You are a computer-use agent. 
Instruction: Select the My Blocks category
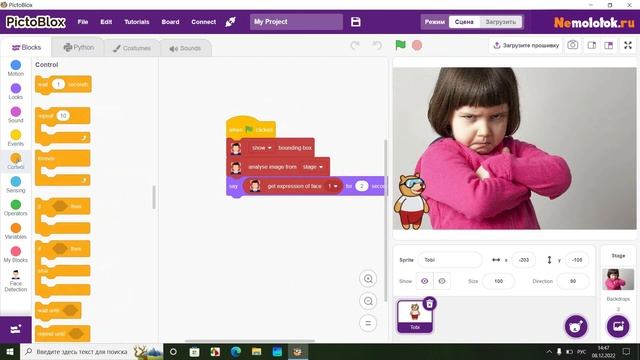[16, 254]
